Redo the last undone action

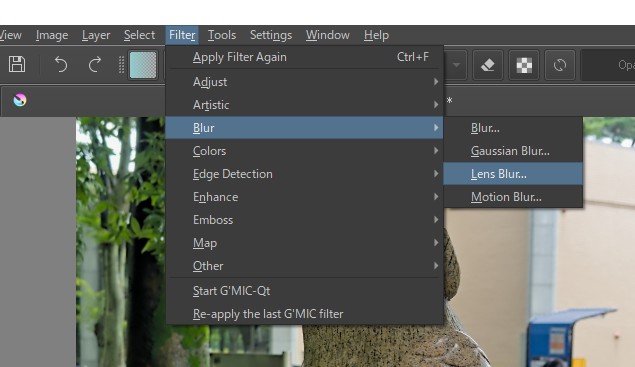click(x=95, y=64)
